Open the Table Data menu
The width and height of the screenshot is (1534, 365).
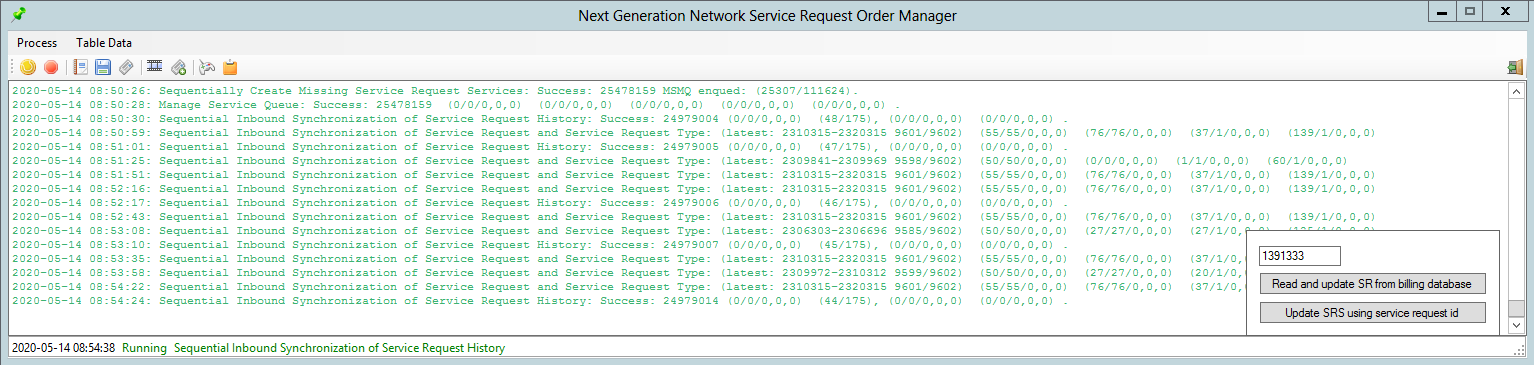point(104,43)
